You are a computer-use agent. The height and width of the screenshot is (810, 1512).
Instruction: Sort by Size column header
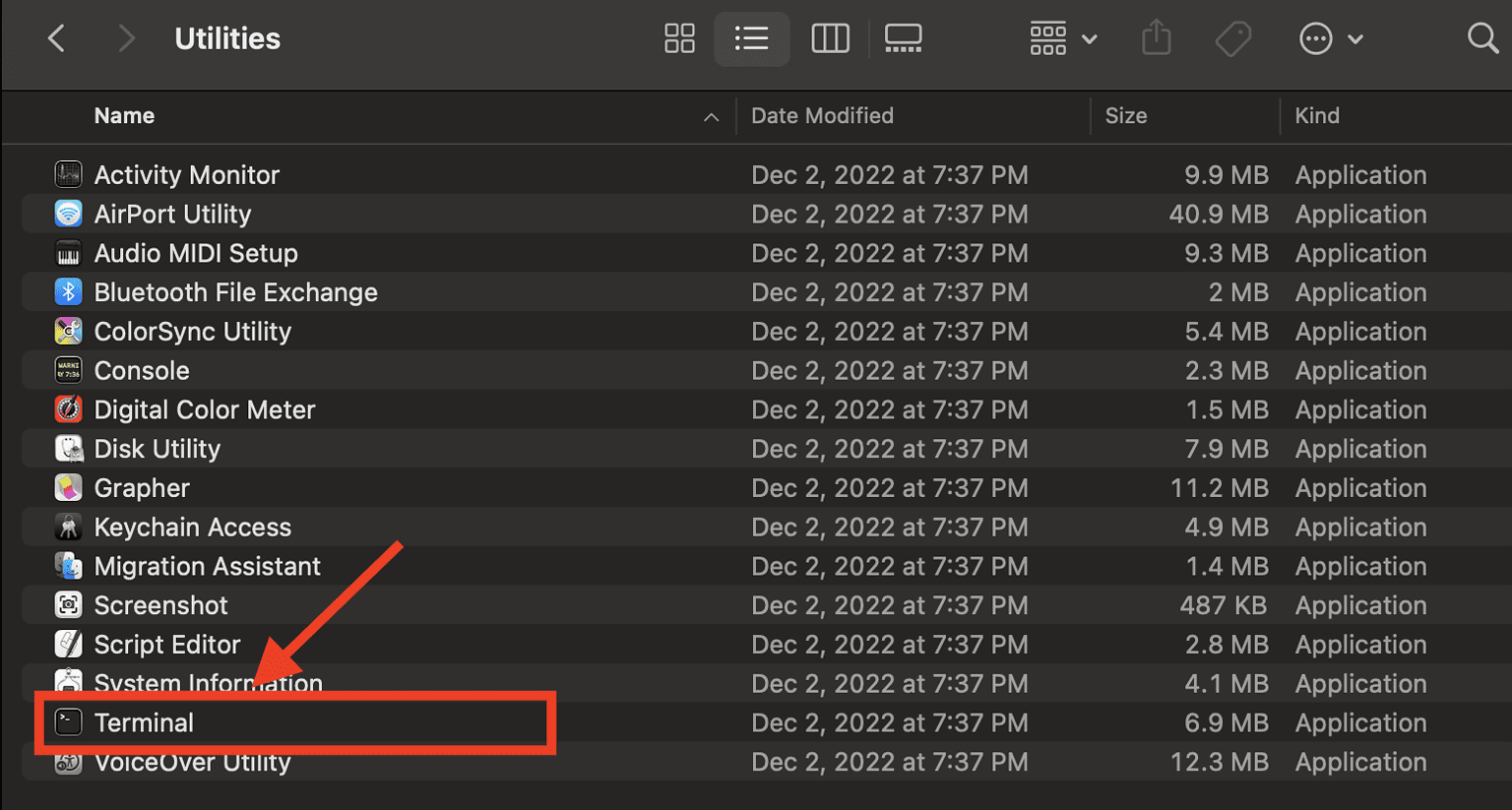pyautogui.click(x=1125, y=116)
